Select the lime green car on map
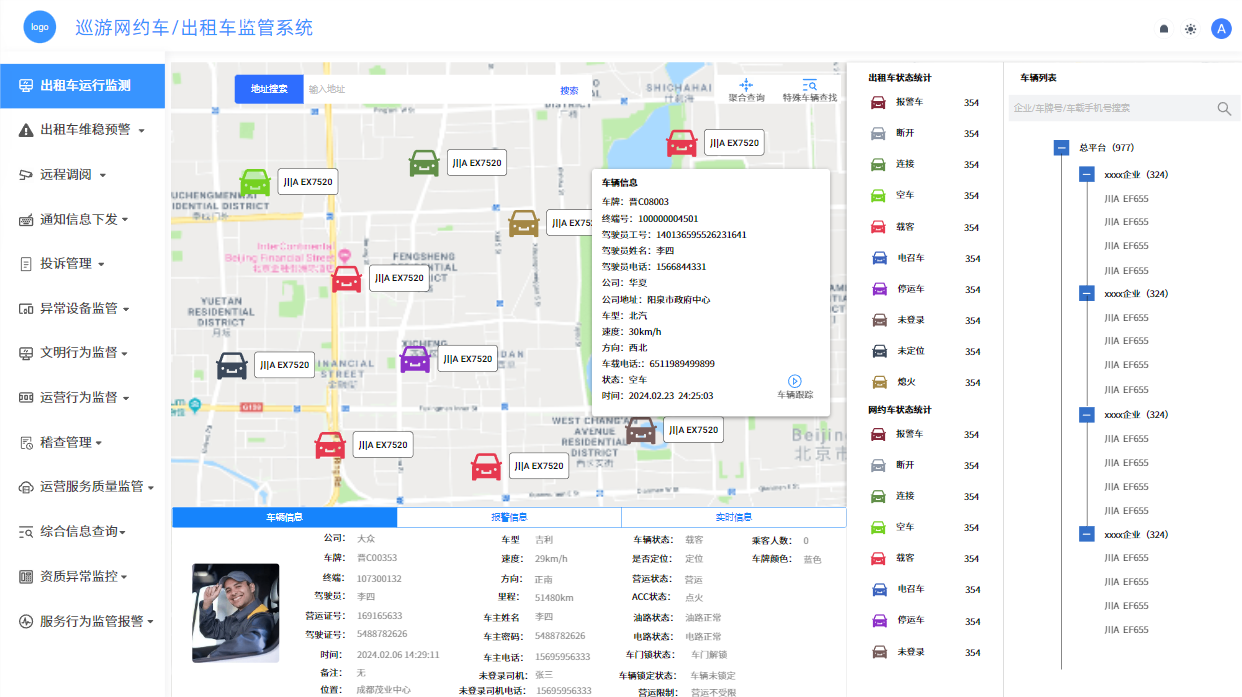 point(256,182)
